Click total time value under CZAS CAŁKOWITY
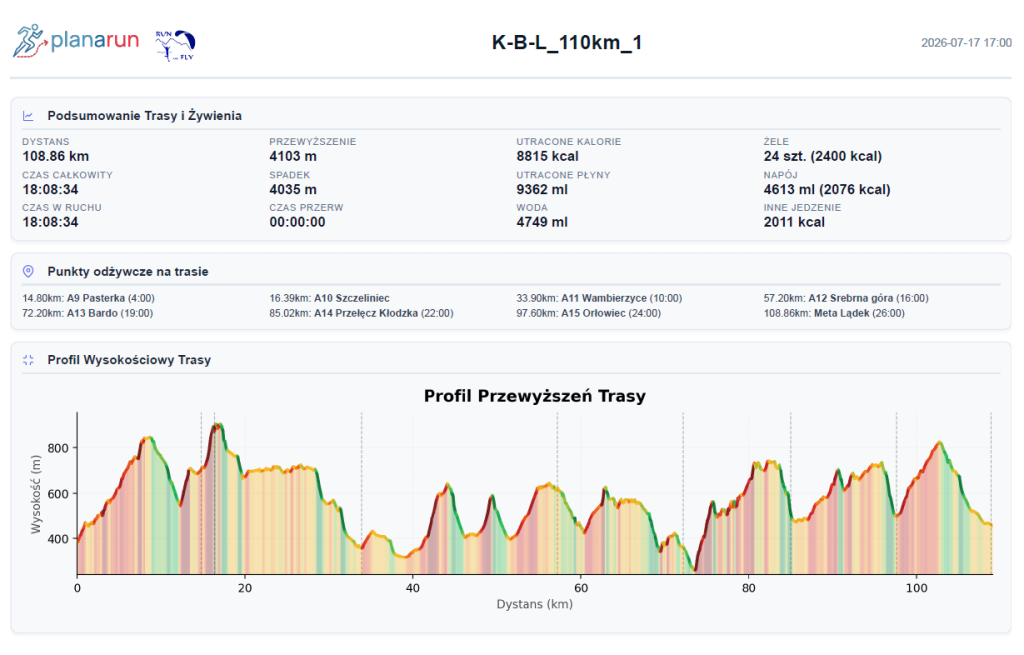Image resolution: width=1024 pixels, height=655 pixels. pyautogui.click(x=50, y=189)
